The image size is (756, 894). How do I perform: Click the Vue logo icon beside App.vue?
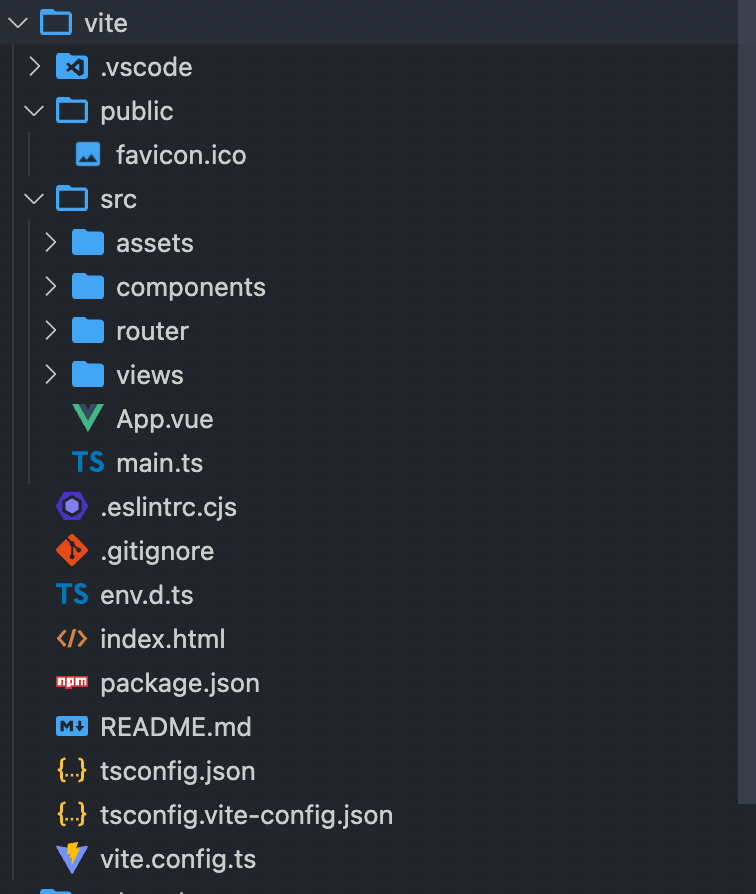point(88,418)
